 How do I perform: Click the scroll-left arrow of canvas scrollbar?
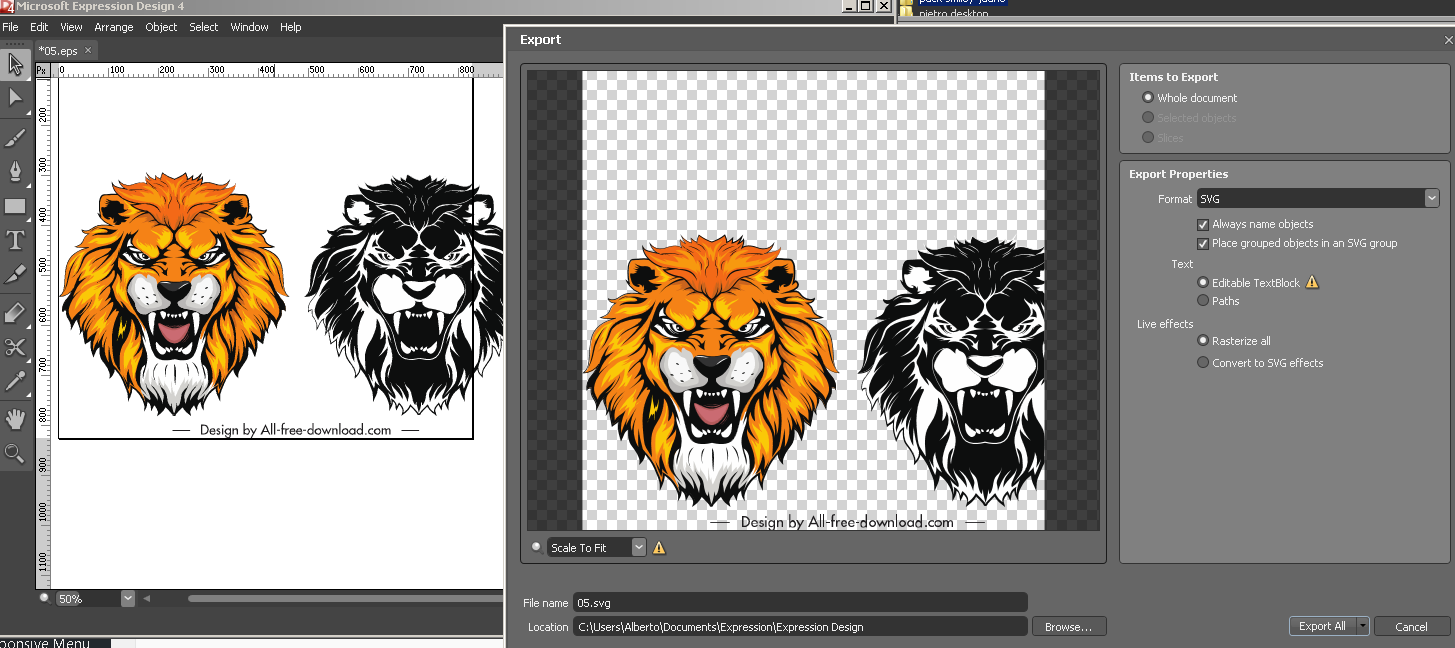[x=147, y=598]
